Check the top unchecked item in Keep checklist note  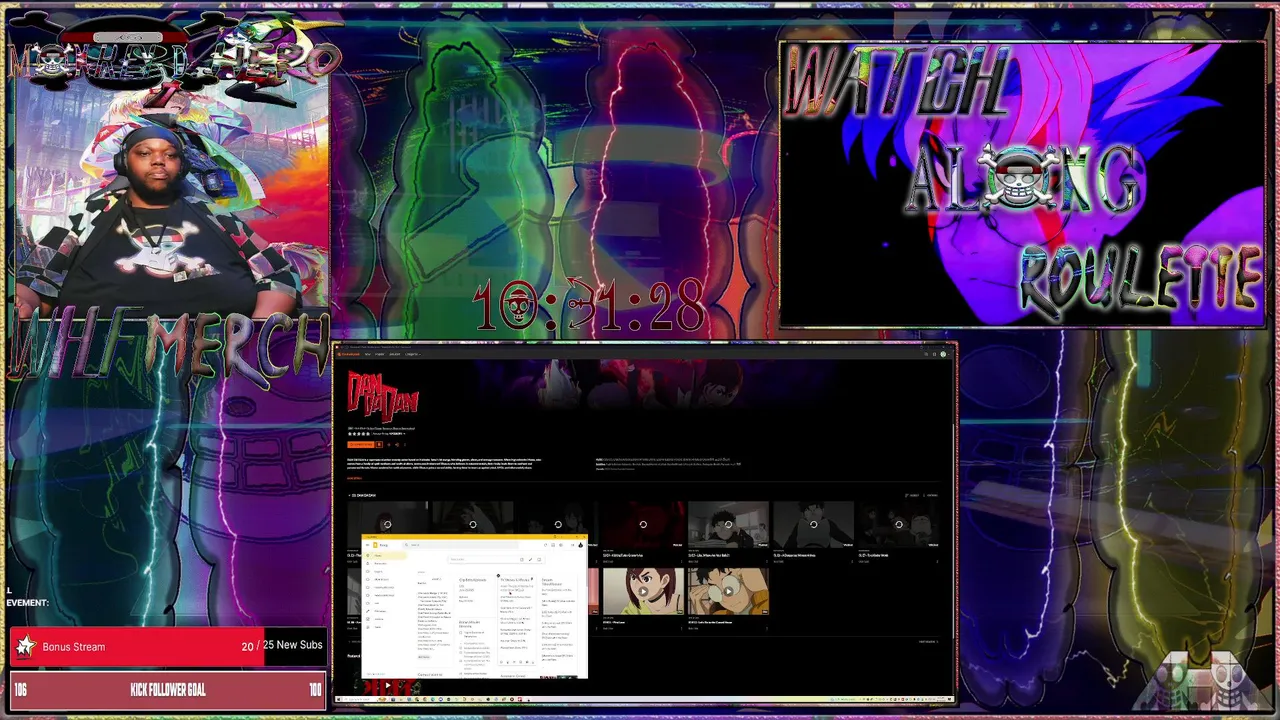click(x=461, y=632)
